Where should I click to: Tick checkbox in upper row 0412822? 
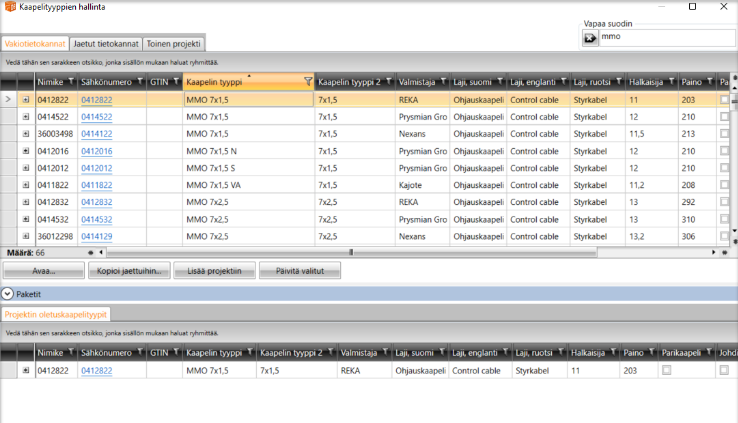[724, 99]
